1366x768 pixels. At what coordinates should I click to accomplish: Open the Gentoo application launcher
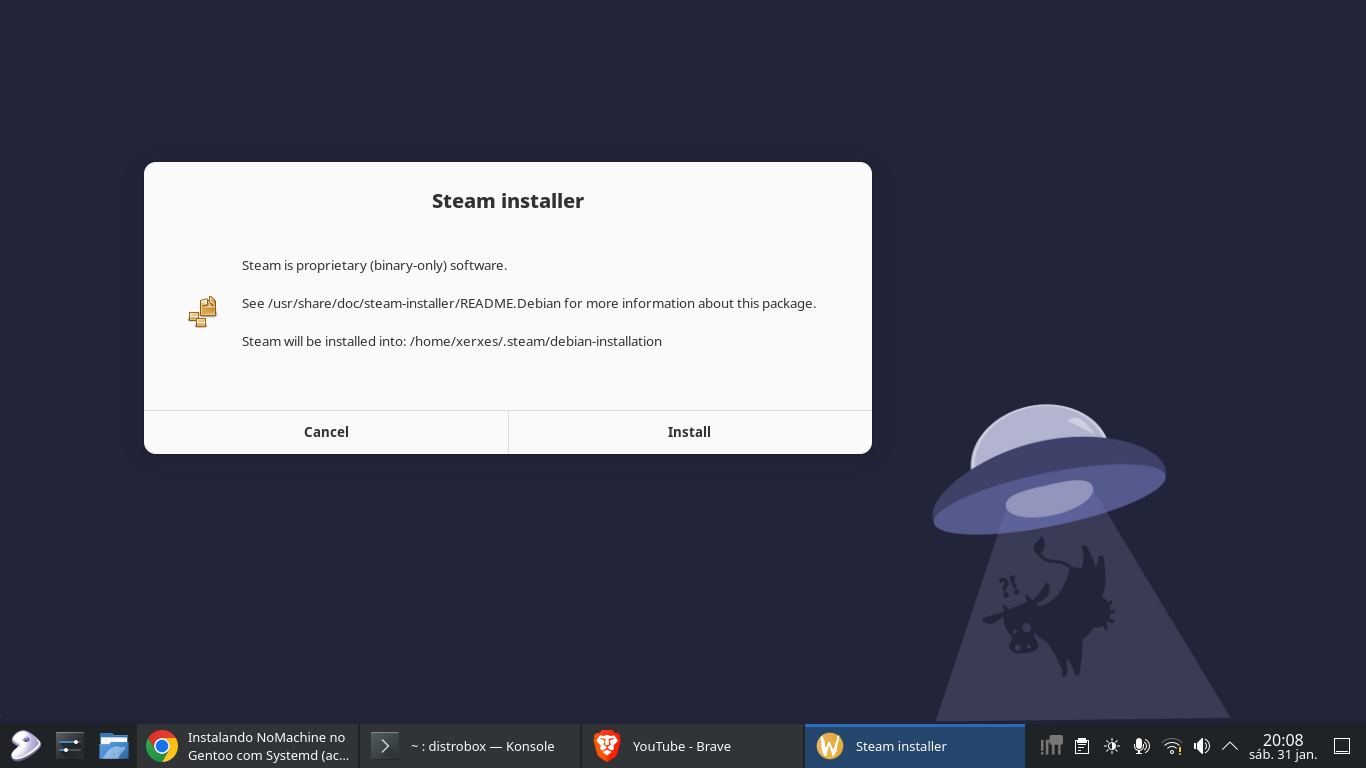tap(25, 746)
